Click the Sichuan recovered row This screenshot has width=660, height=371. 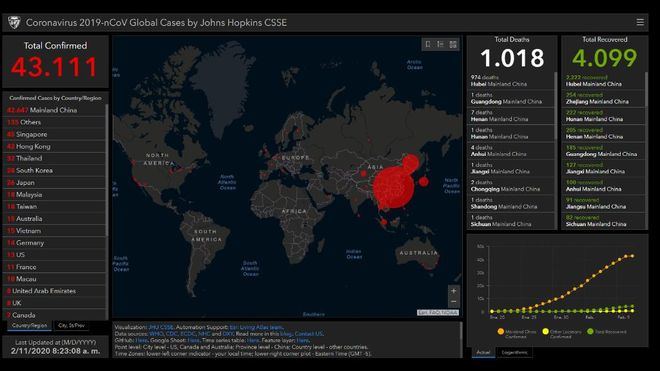tap(604, 221)
